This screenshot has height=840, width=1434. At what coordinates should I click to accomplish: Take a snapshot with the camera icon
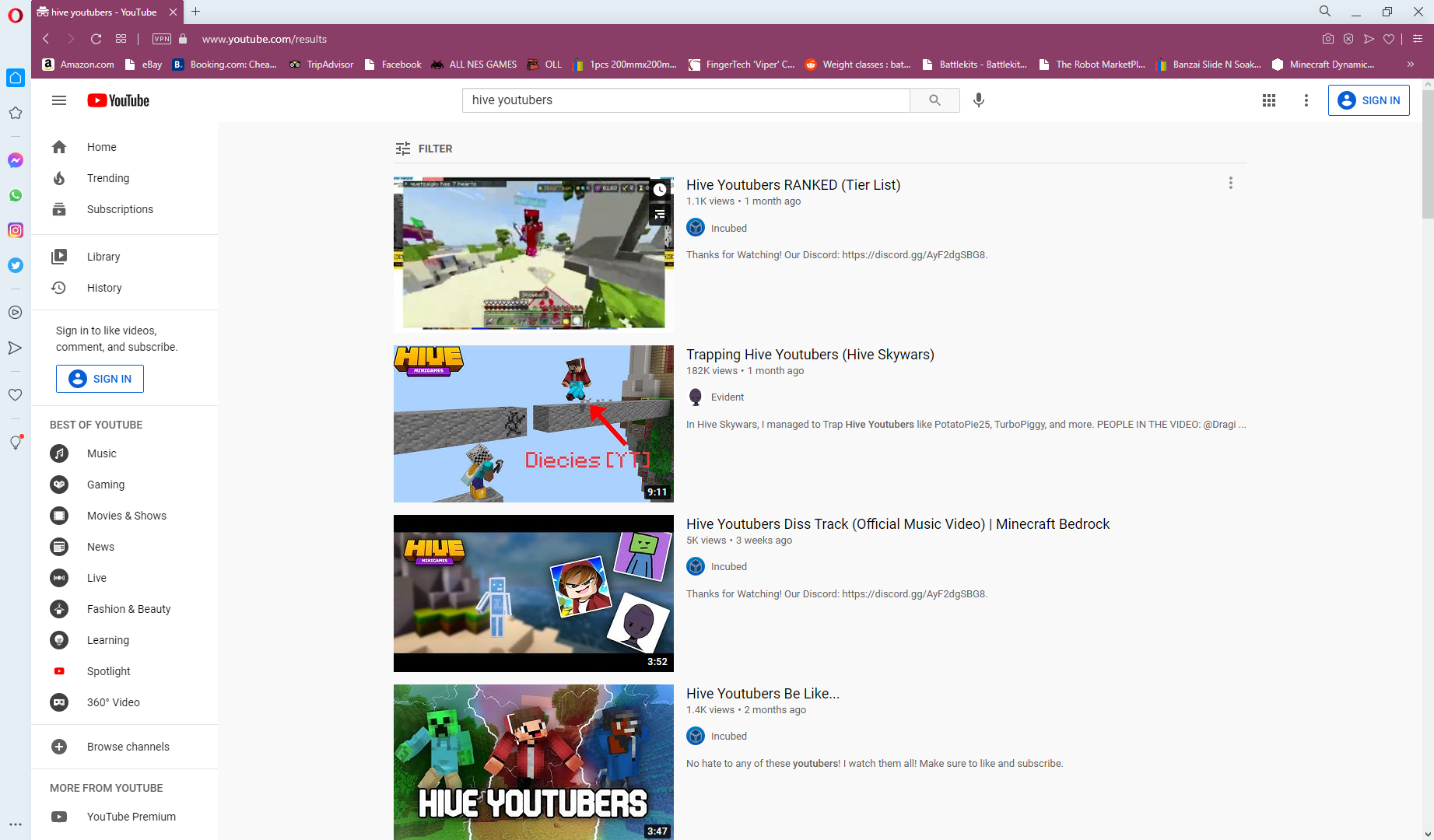click(1328, 39)
